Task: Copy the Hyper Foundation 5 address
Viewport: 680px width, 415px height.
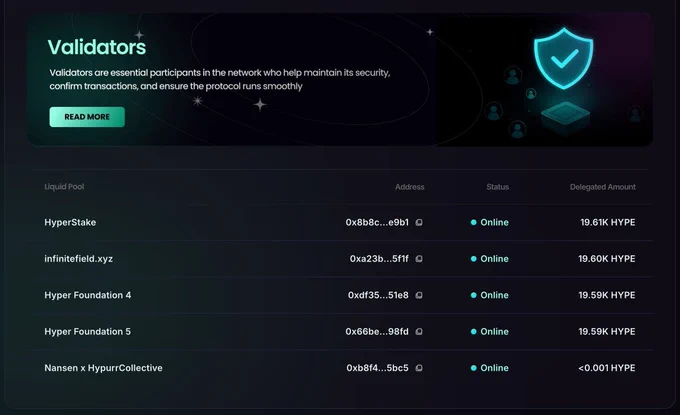Action: [419, 332]
